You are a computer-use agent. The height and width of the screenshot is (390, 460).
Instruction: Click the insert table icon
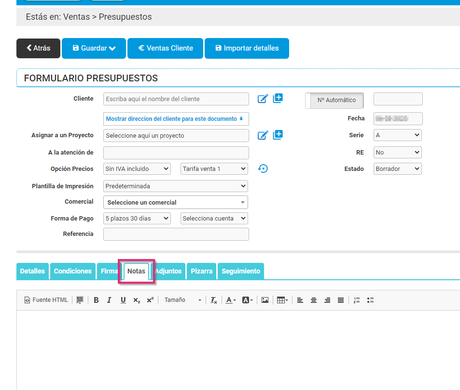tap(282, 300)
